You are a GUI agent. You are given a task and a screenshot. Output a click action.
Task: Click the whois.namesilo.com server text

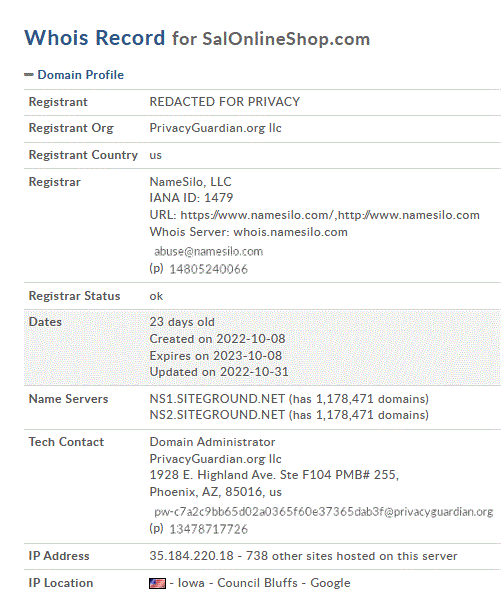(290, 232)
